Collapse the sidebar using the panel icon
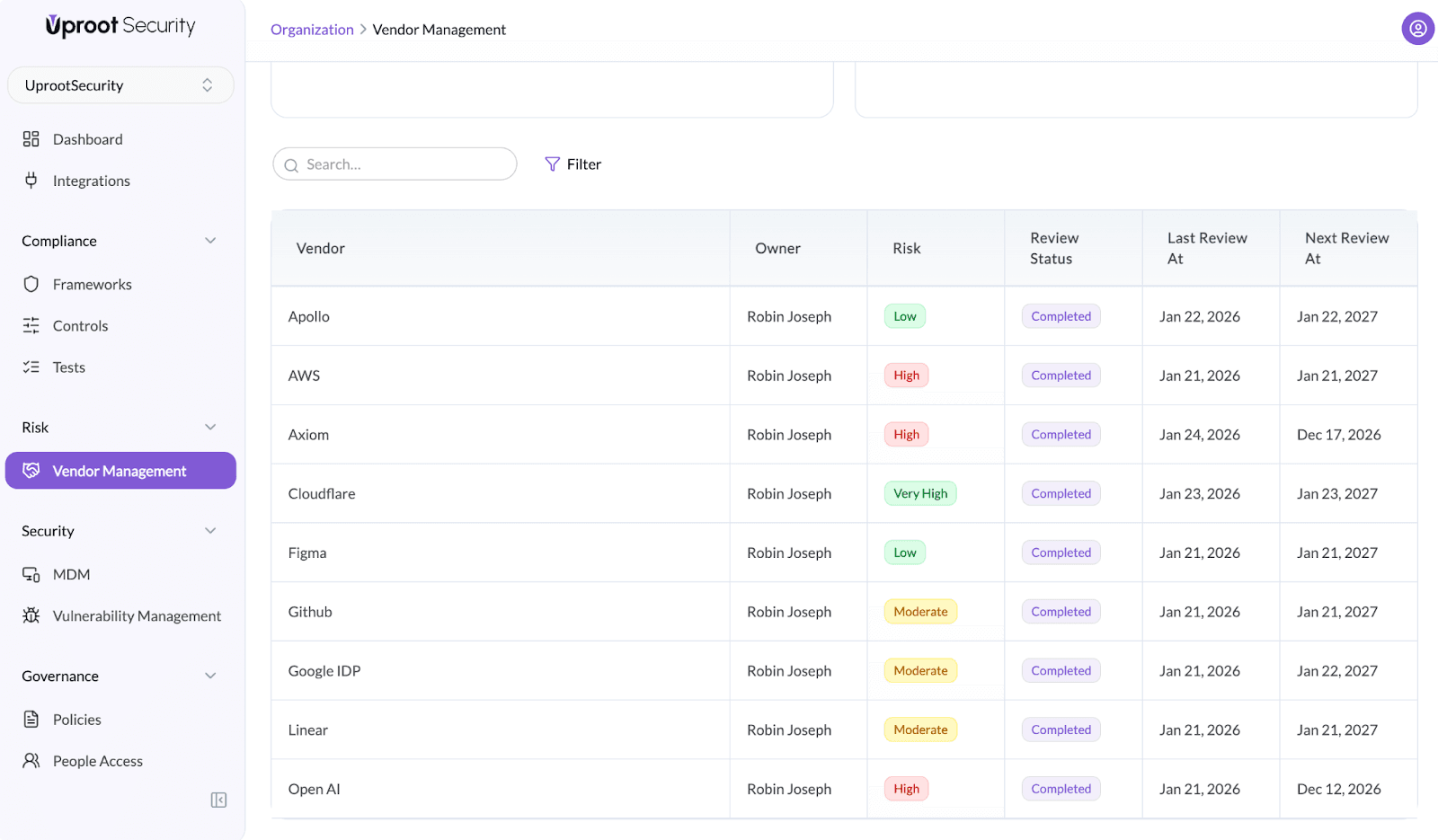Viewport: 1438px width, 840px height. coord(218,800)
